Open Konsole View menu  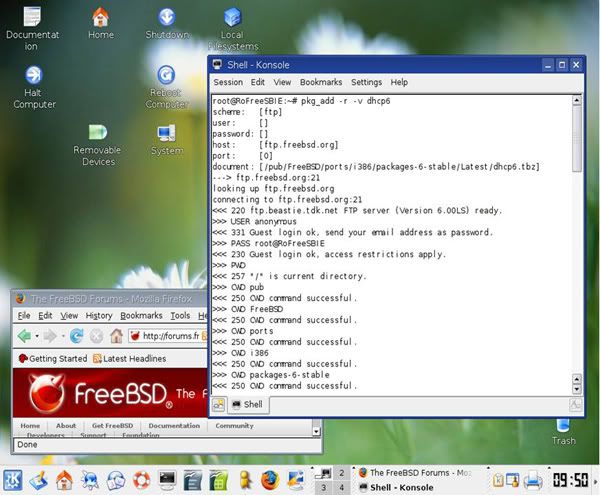point(282,82)
